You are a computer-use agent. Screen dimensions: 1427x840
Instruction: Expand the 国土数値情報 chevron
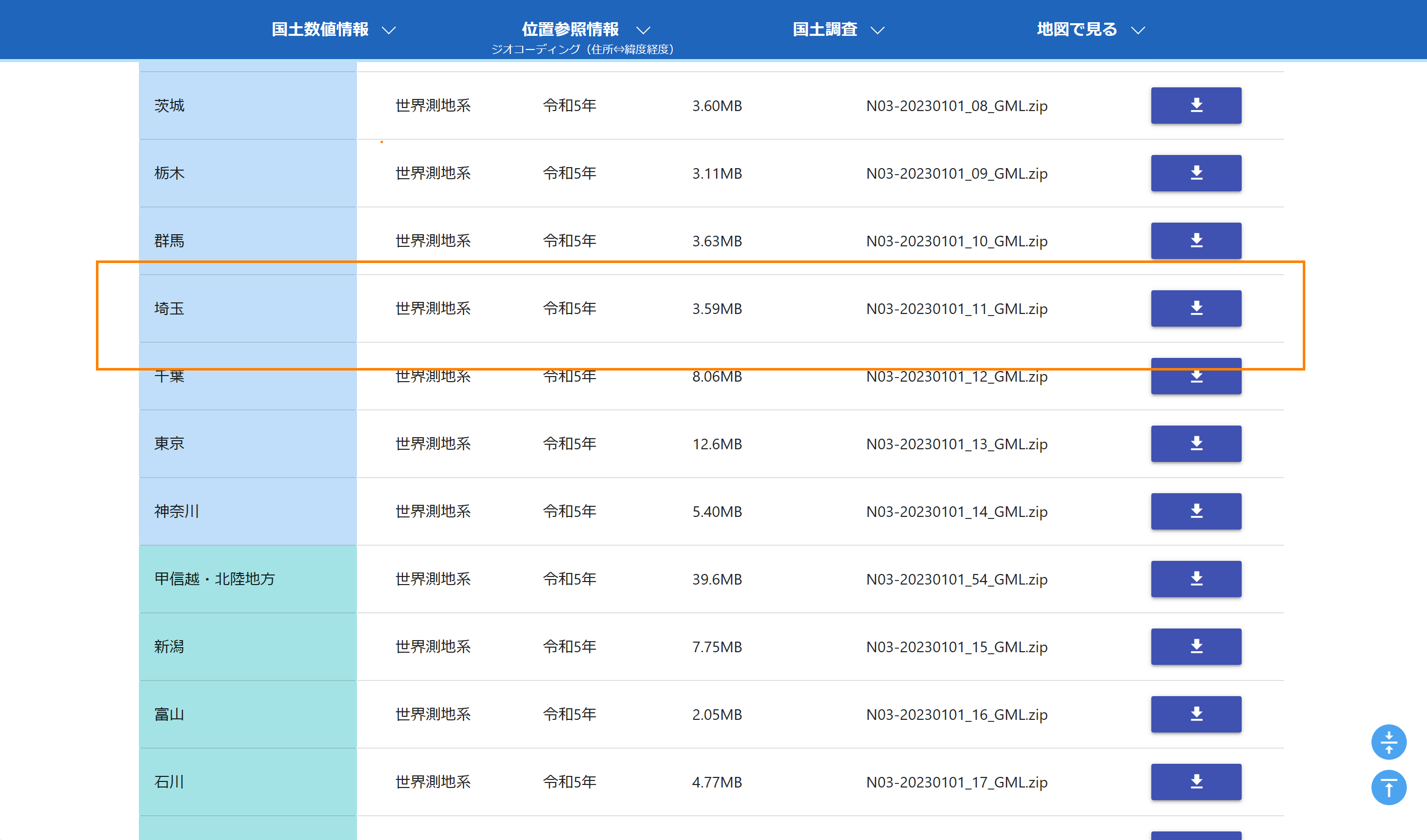pos(388,30)
